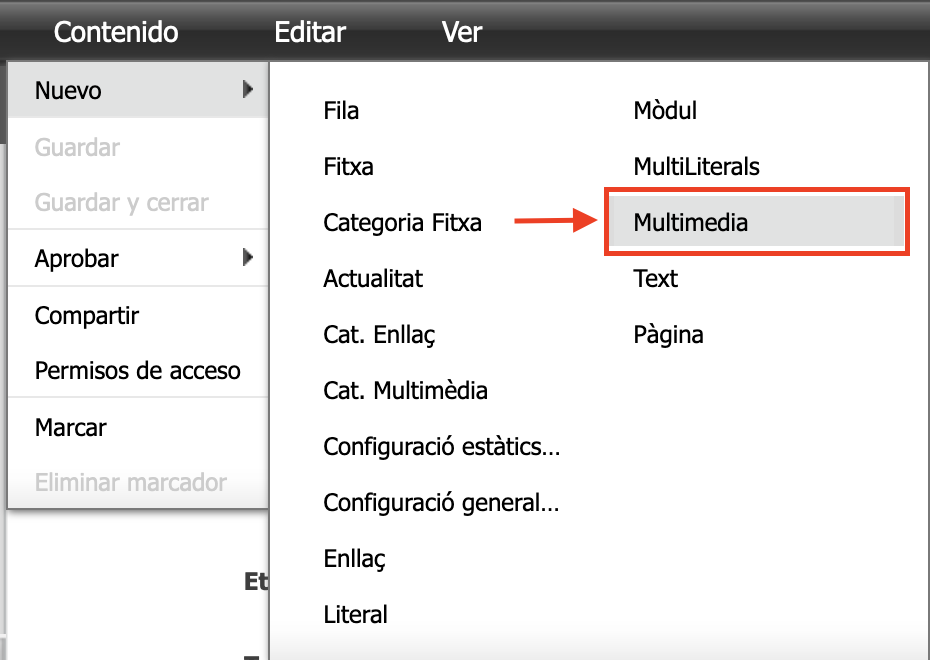The height and width of the screenshot is (660, 930).
Task: Select Fitxa from the submenu
Action: point(349,166)
